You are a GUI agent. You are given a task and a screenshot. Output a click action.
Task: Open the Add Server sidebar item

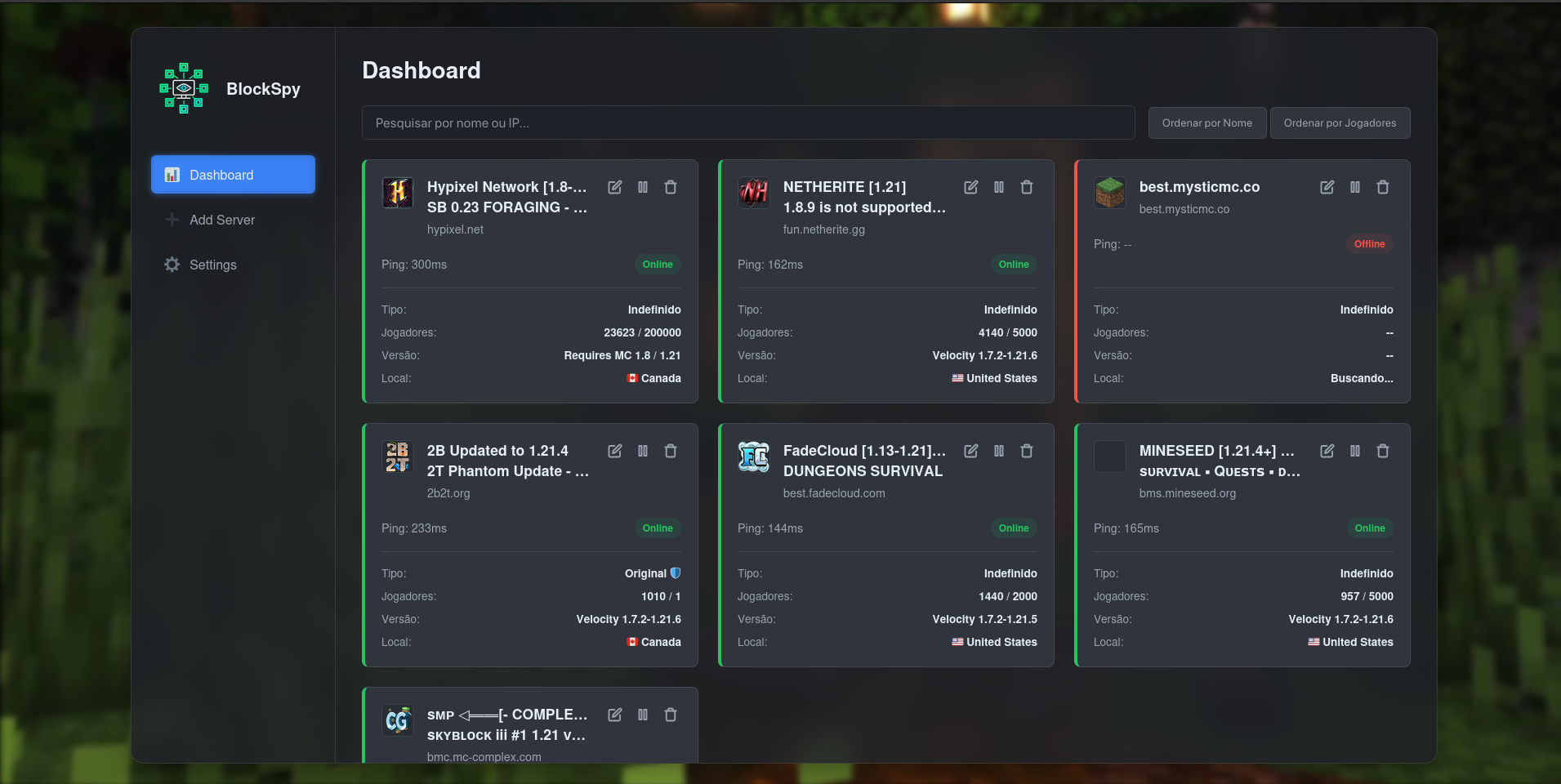click(233, 220)
